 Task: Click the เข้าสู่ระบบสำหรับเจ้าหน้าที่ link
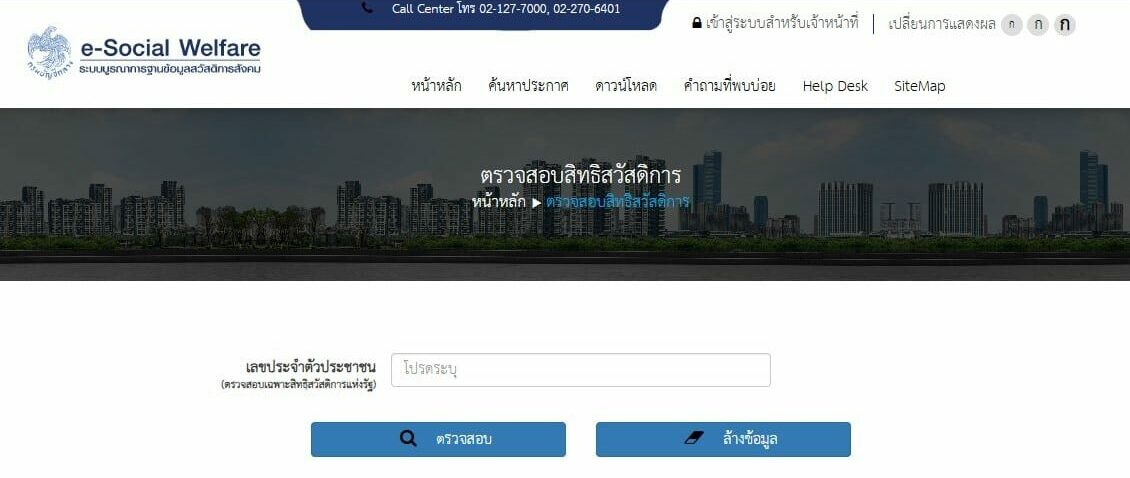point(782,23)
